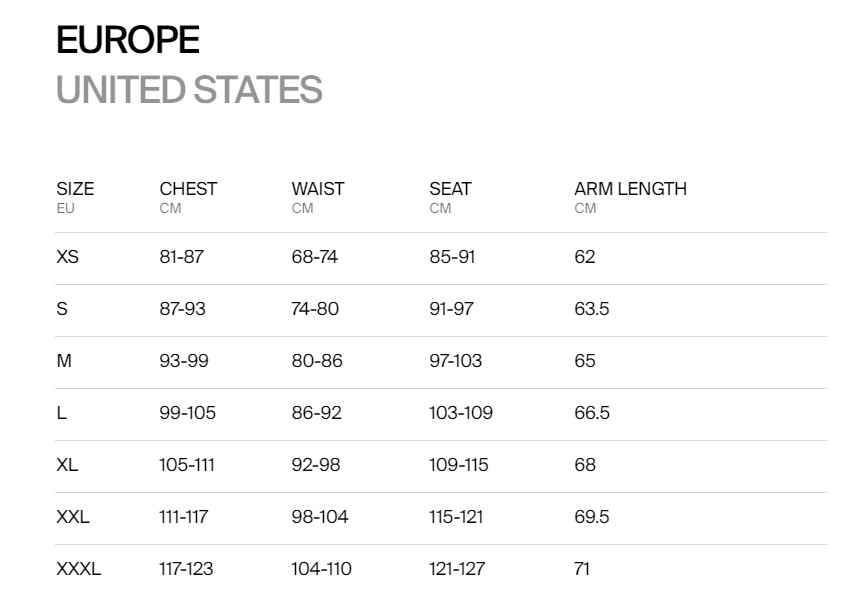Click seat value 109-115 for size XL
Image resolution: width=848 pixels, height=593 pixels.
click(459, 465)
